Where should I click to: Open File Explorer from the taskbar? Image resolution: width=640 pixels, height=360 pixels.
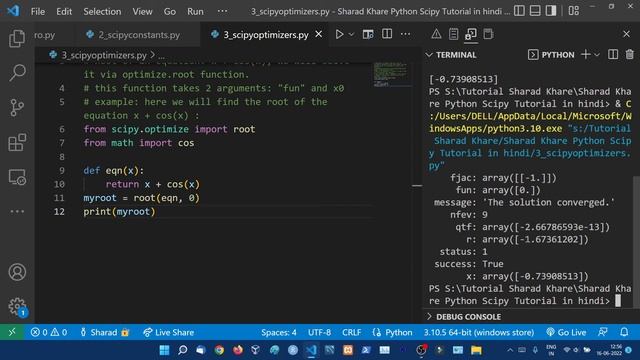[476, 350]
